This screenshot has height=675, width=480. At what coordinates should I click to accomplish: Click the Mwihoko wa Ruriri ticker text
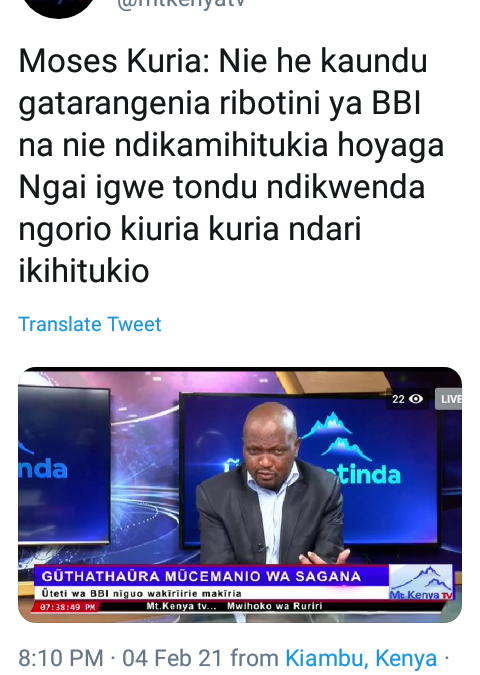click(275, 606)
